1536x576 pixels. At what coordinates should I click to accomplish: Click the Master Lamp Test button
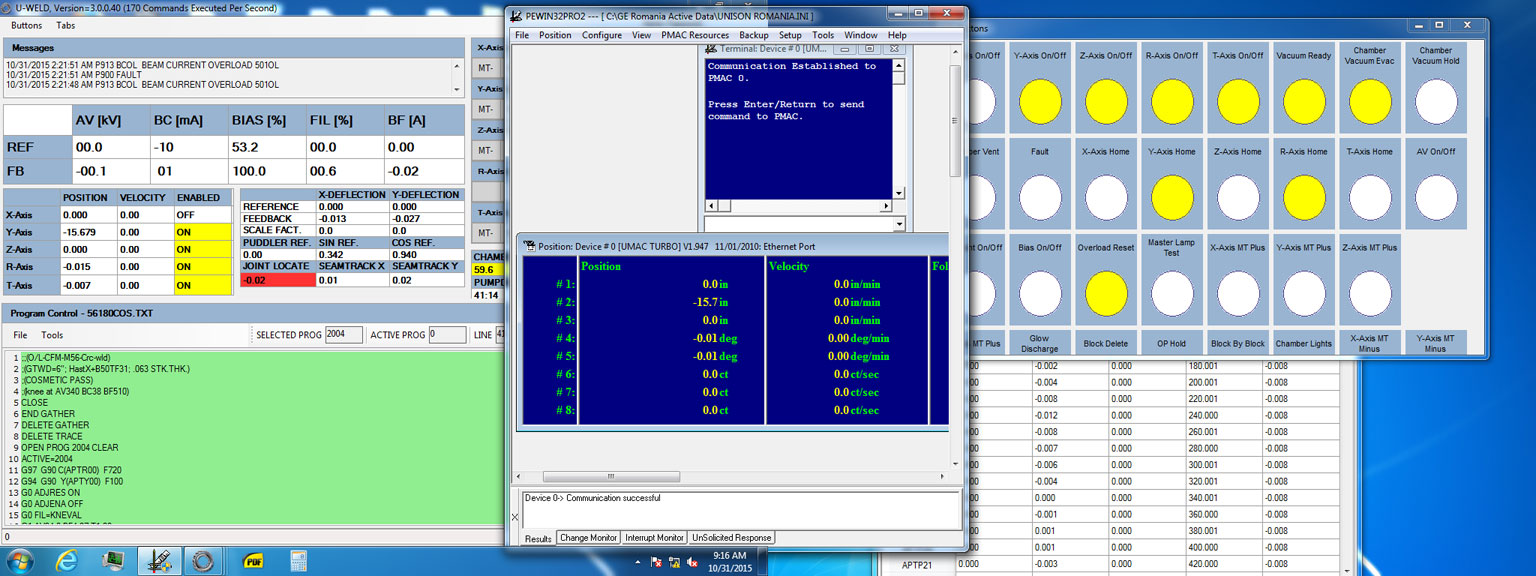click(1172, 294)
